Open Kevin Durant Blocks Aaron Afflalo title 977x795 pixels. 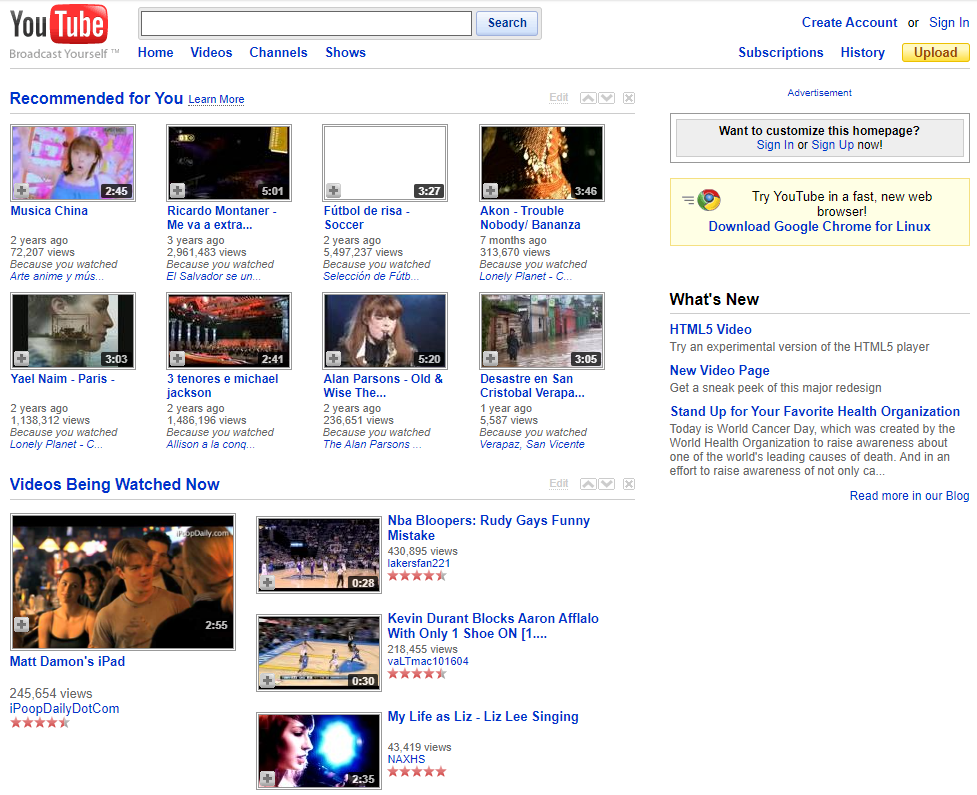coord(493,626)
